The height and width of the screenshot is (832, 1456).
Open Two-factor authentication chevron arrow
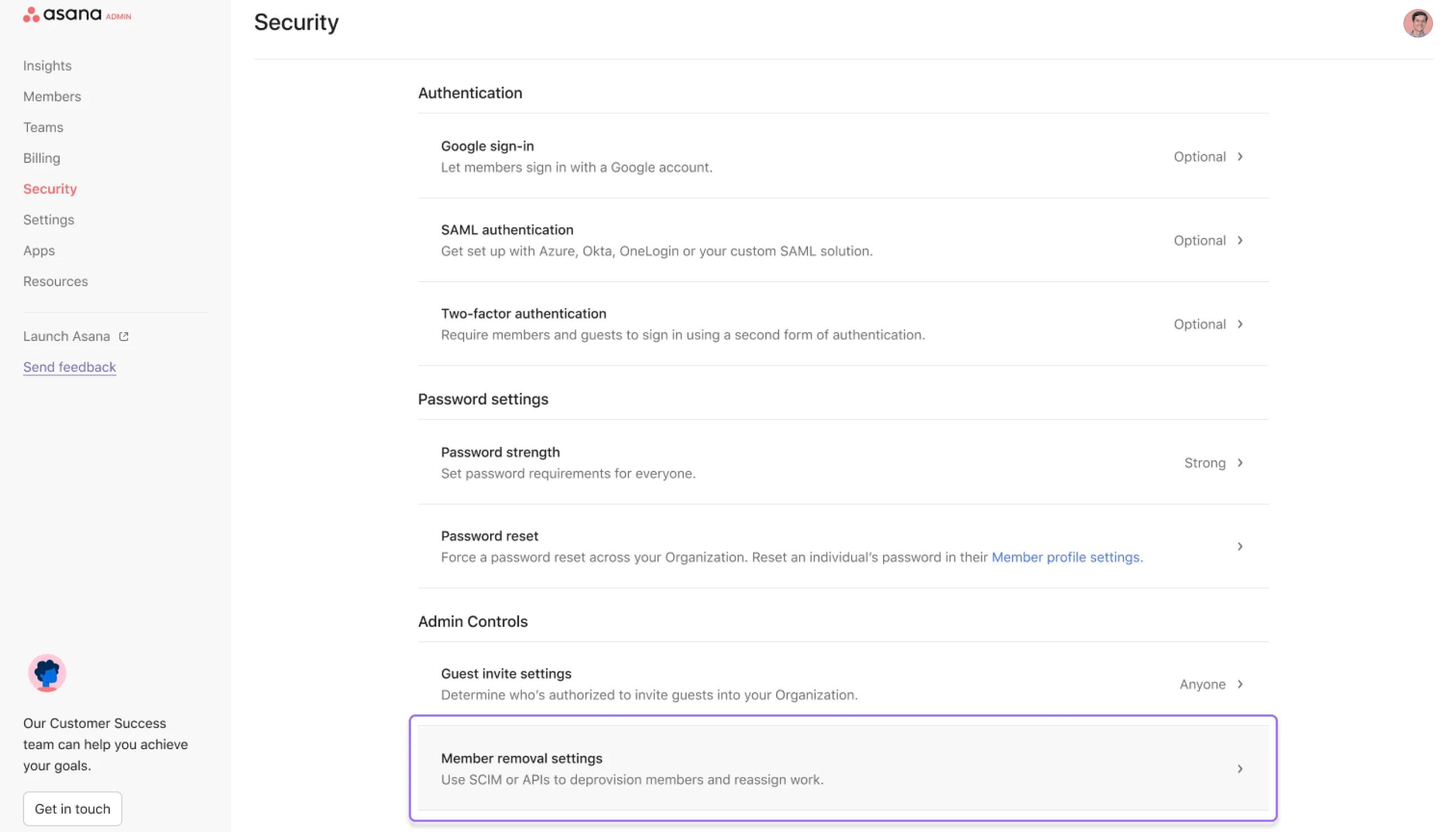point(1240,324)
